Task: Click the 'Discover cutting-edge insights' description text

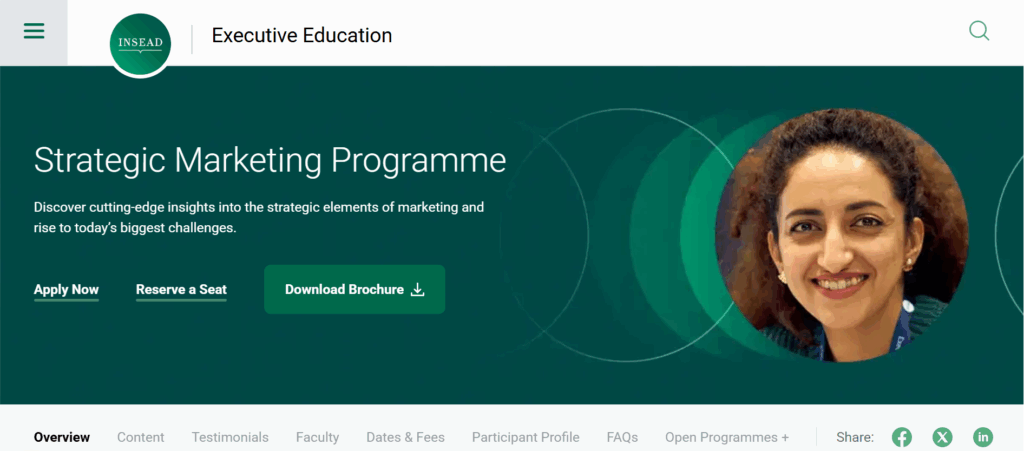Action: 259,218
